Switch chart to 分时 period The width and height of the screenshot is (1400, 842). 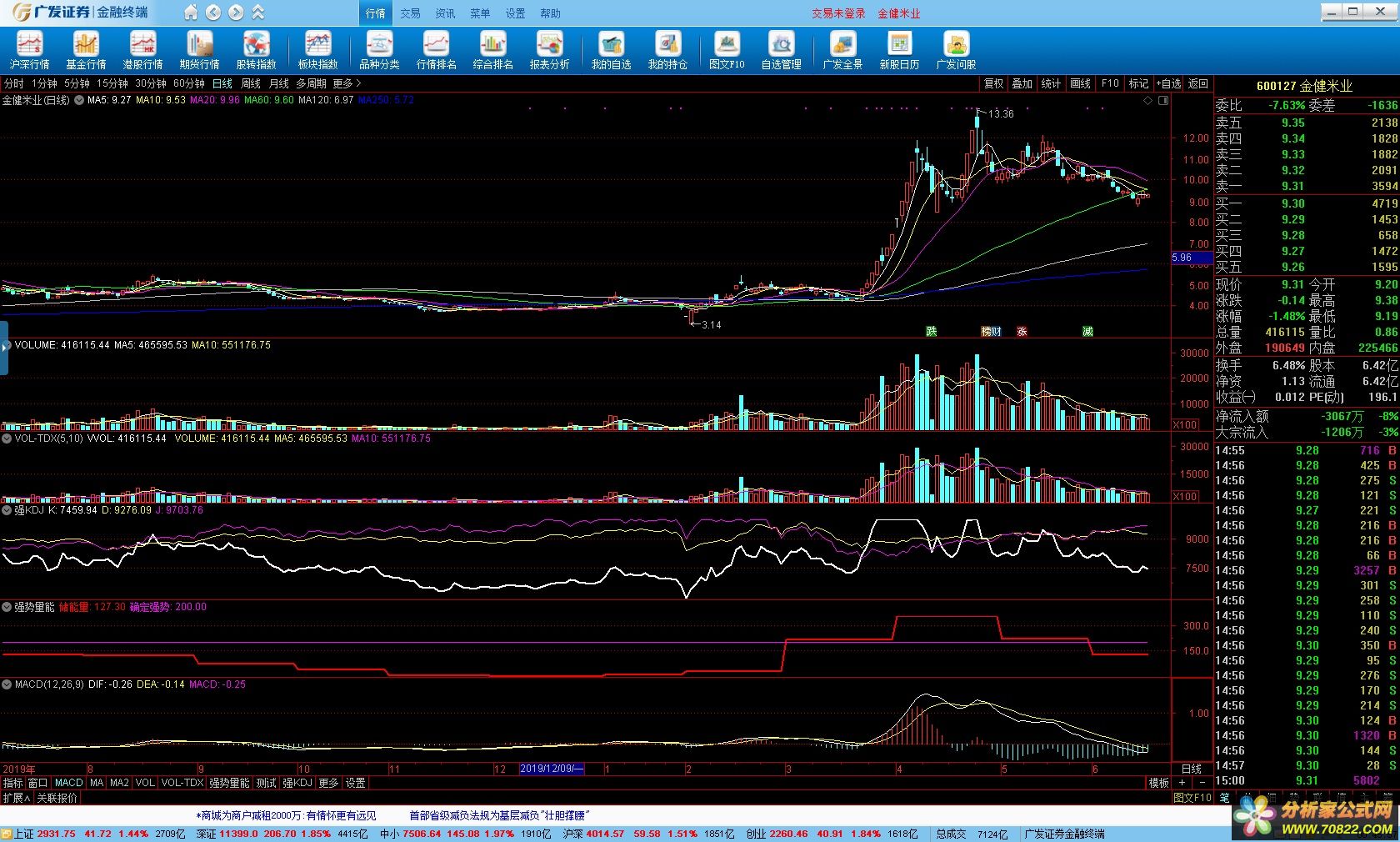coord(13,83)
